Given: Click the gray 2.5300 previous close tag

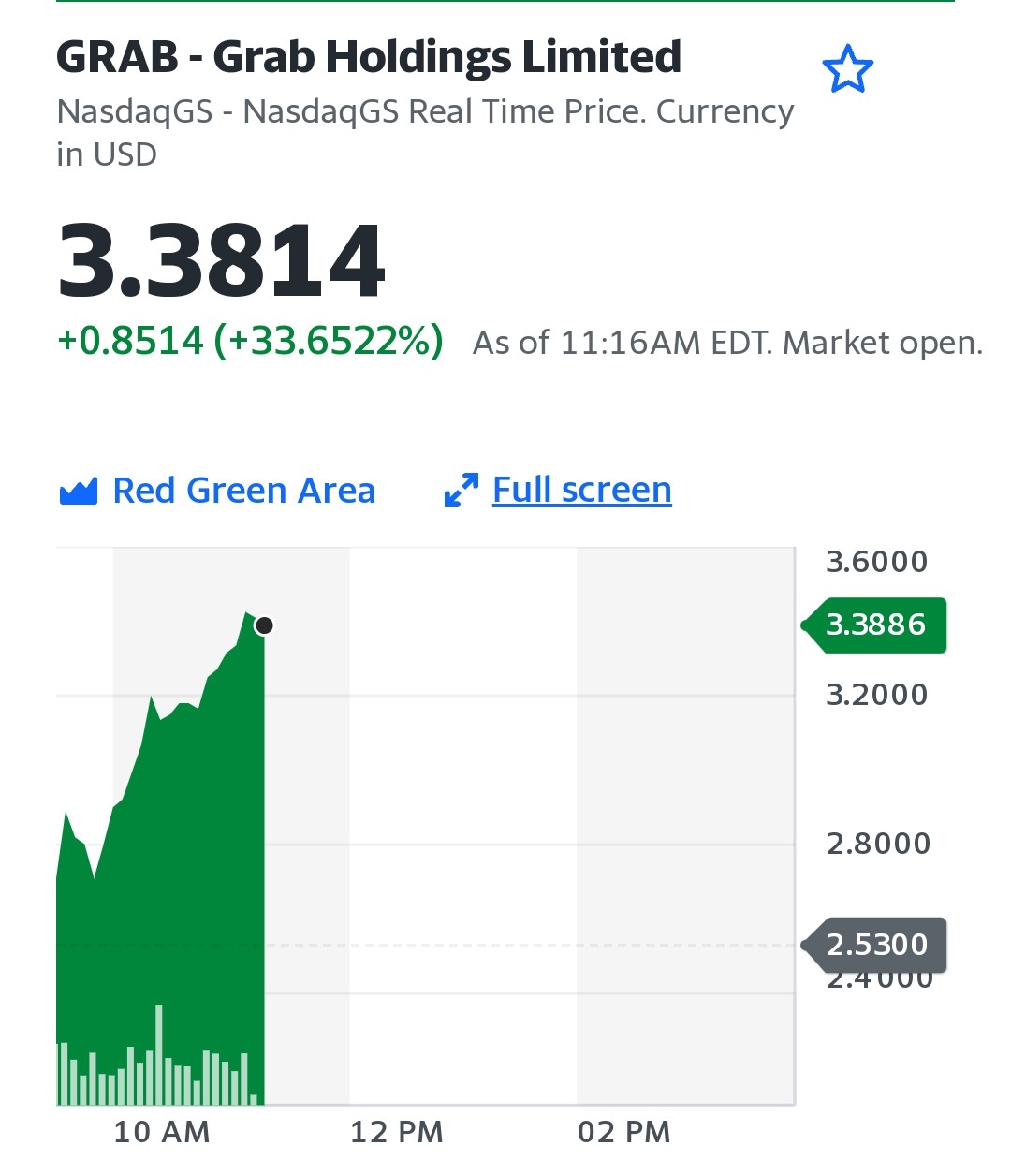Looking at the screenshot, I should 874,945.
